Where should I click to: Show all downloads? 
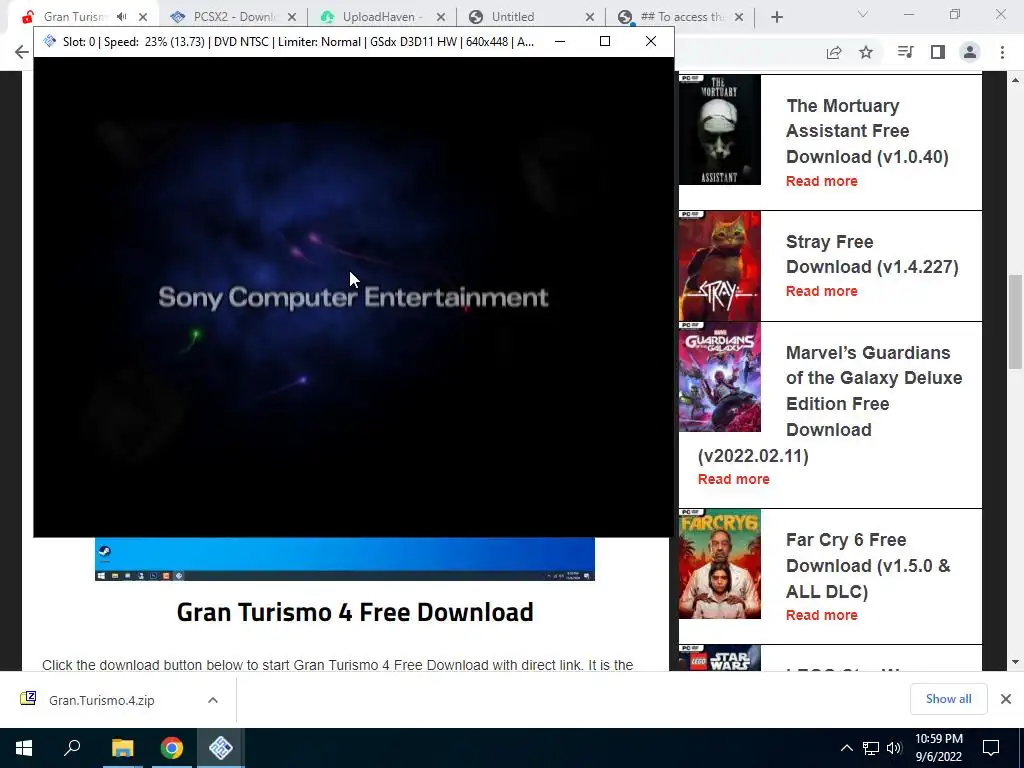pos(948,699)
